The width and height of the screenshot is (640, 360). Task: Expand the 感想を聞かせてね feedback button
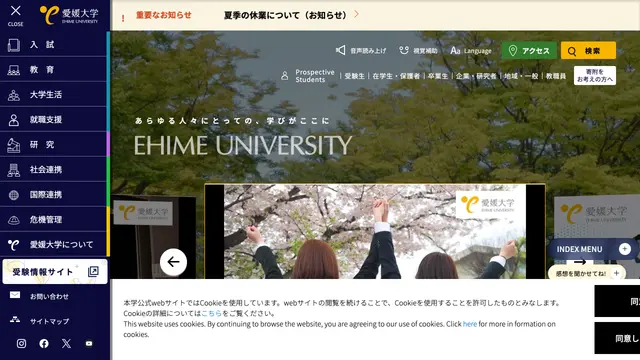point(586,273)
